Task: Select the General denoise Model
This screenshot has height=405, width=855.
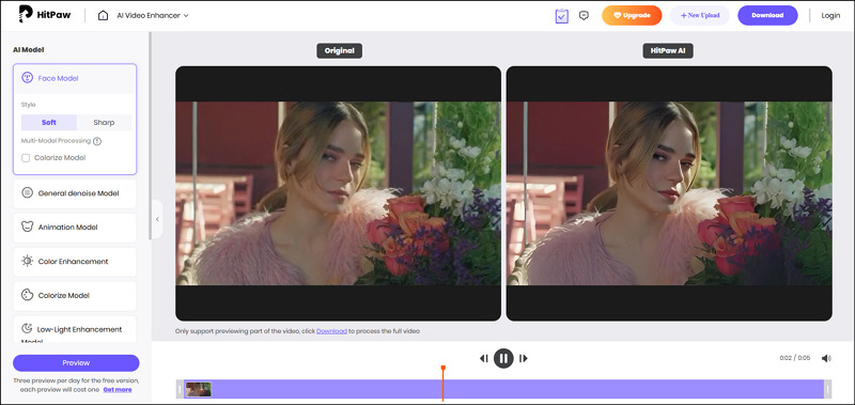Action: pos(75,193)
